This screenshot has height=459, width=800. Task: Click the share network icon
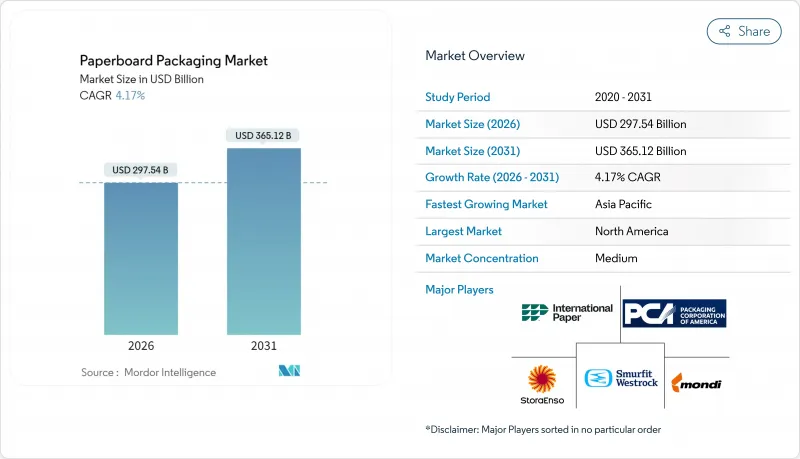pos(723,31)
